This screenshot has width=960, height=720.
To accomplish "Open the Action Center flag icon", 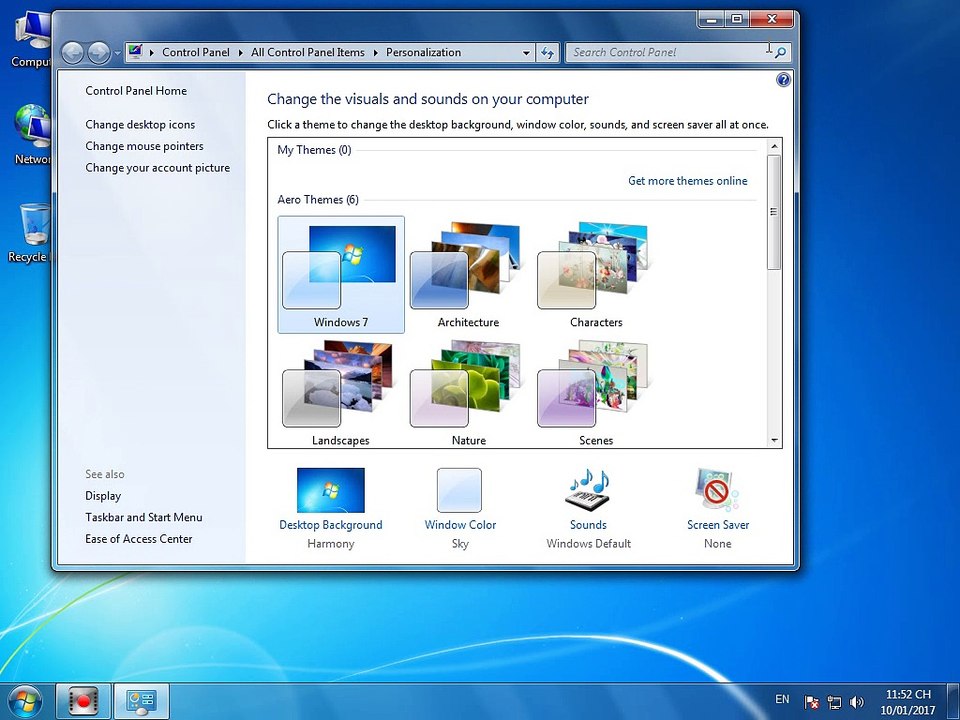I will [x=812, y=702].
